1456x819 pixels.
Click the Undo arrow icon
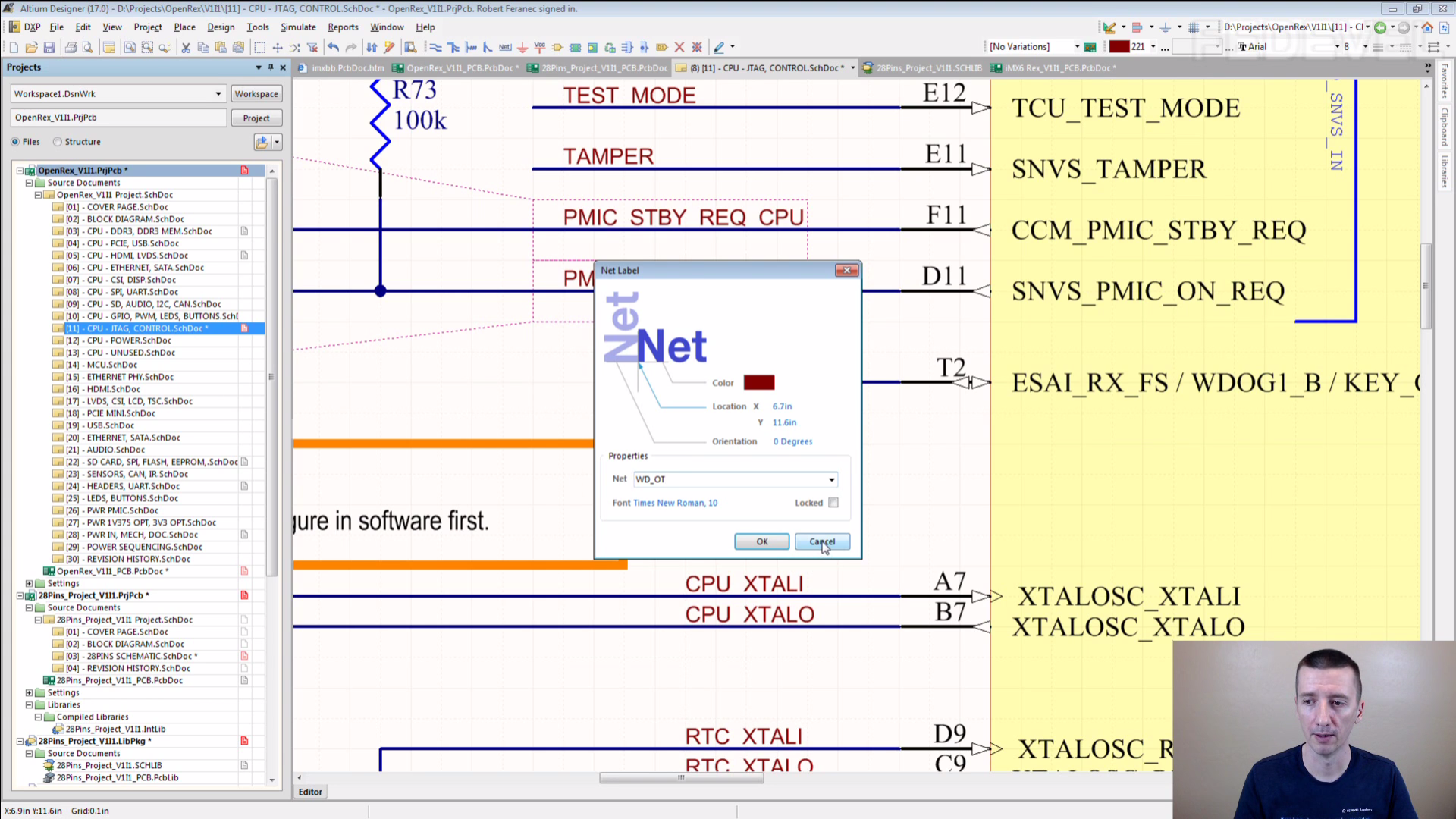[x=333, y=47]
